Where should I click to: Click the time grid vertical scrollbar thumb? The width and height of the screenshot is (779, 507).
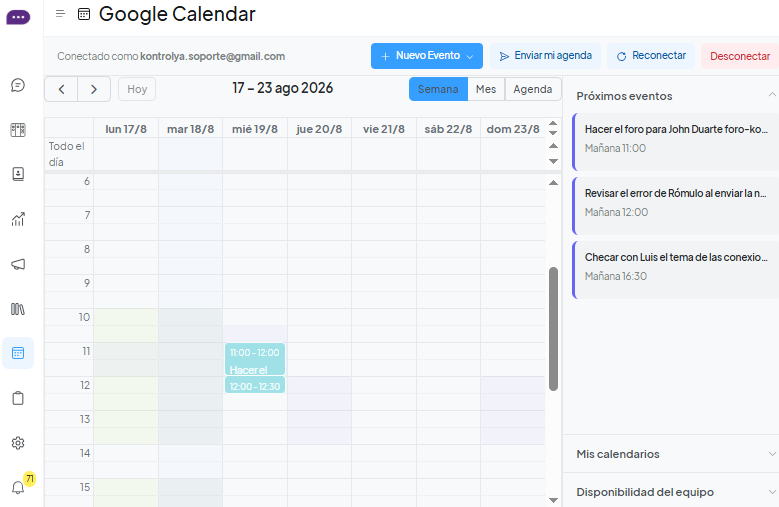(553, 329)
